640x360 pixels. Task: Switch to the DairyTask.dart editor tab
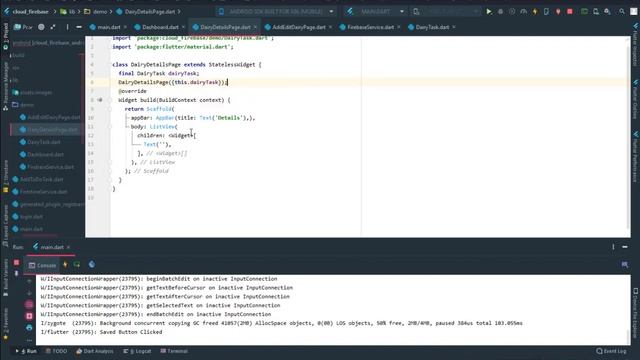[432, 27]
